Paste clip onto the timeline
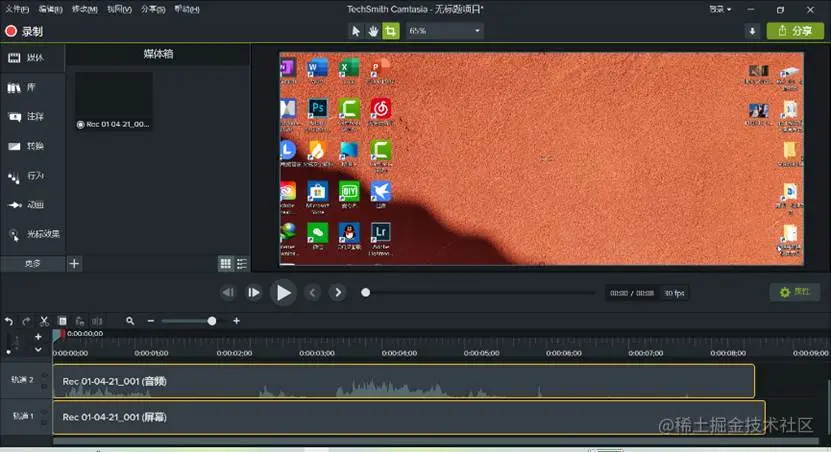The width and height of the screenshot is (831, 452). [x=80, y=321]
